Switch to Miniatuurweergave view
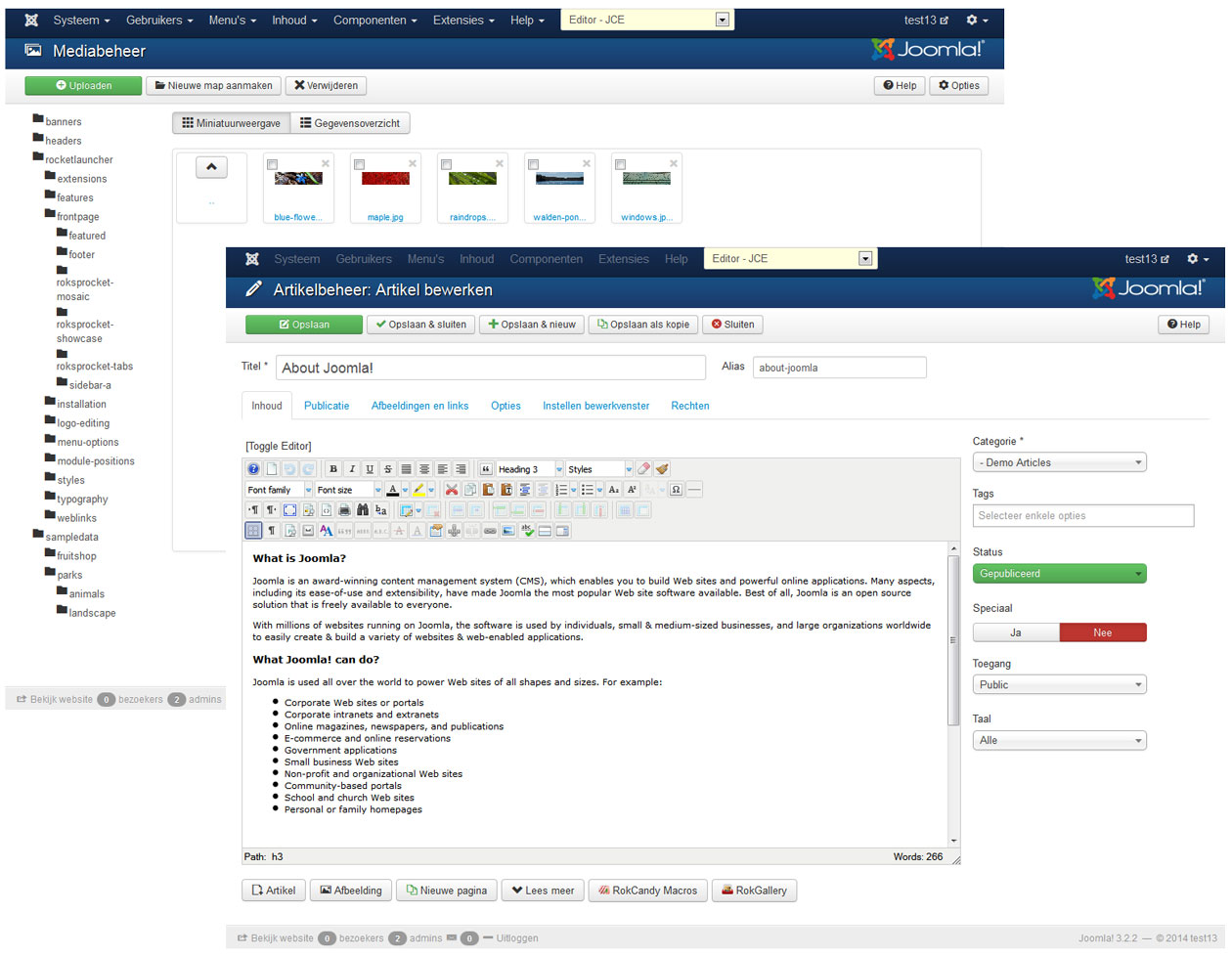1232x957 pixels. point(232,123)
